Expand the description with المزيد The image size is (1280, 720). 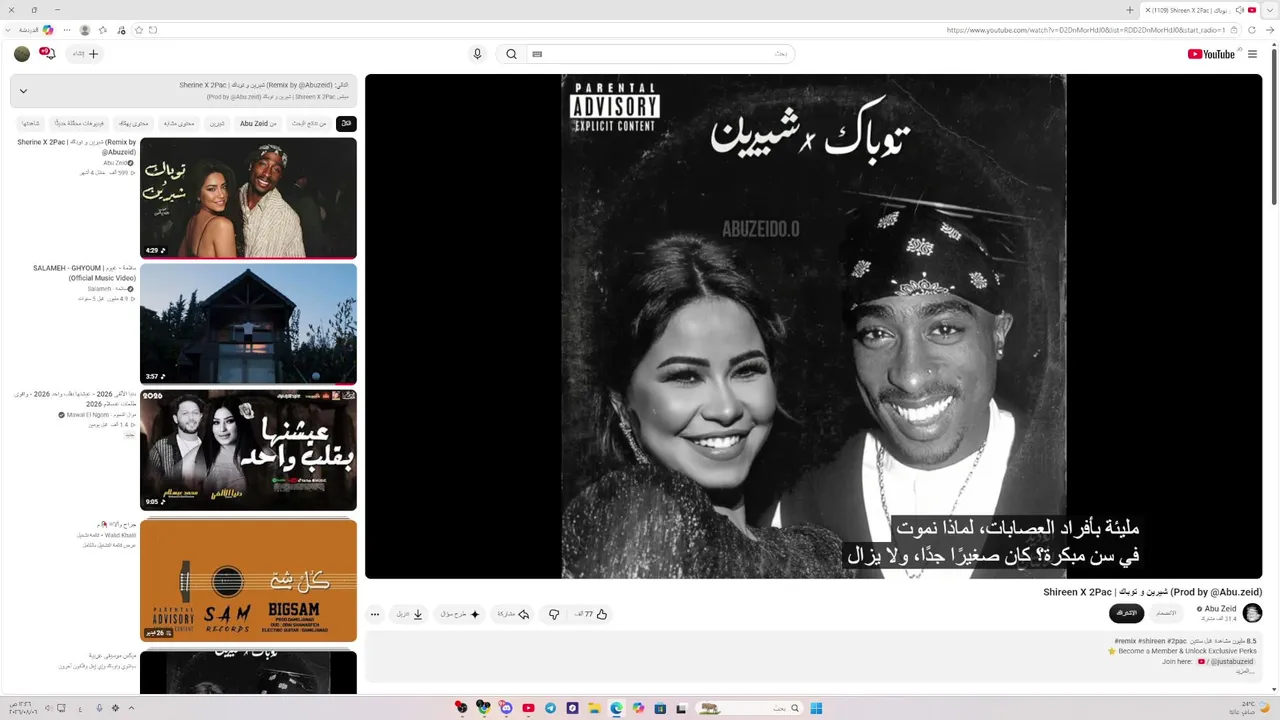pos(1245,671)
